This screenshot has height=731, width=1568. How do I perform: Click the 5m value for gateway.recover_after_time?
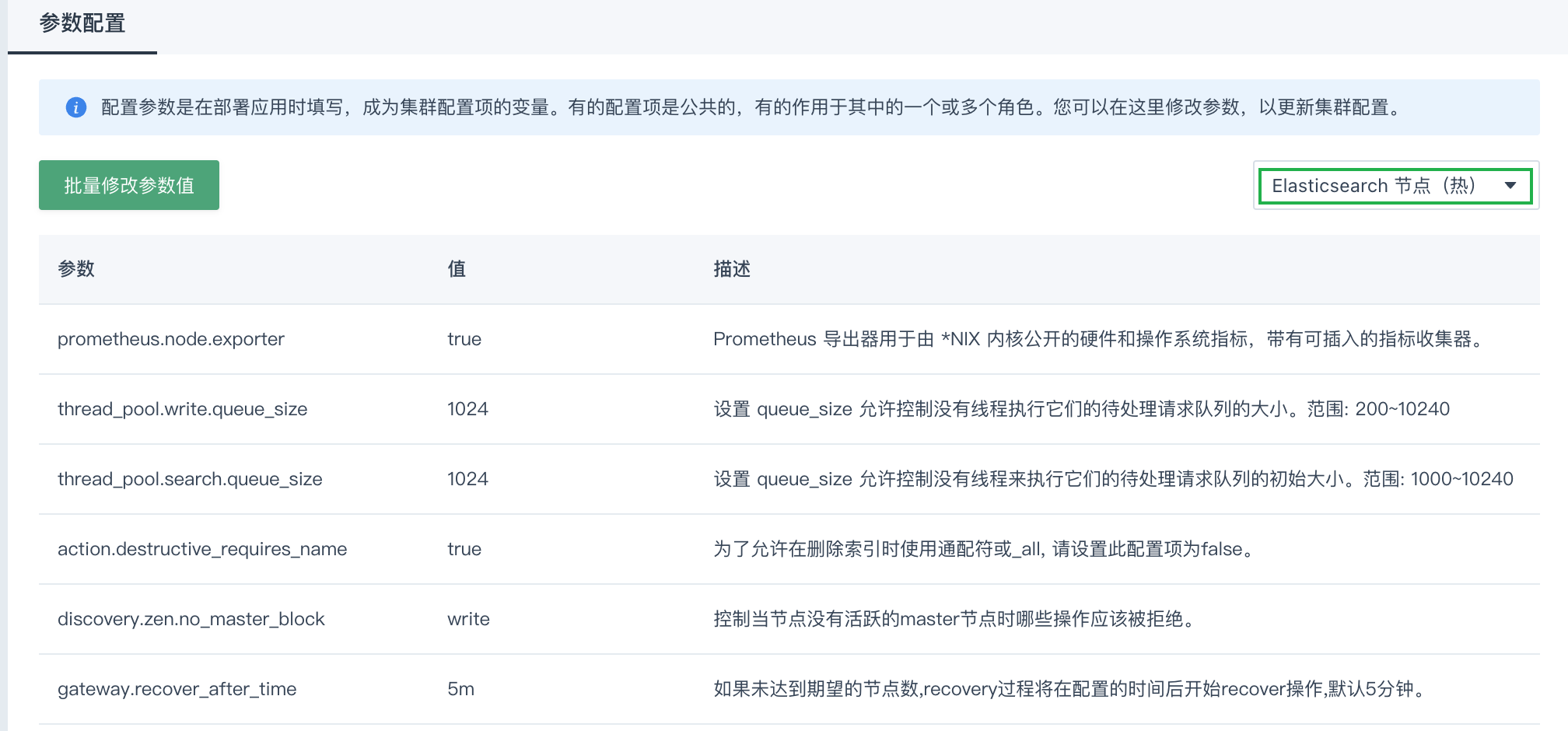point(460,689)
